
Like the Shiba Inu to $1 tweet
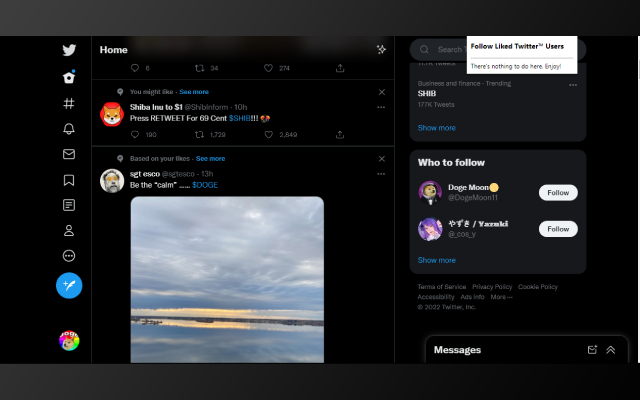(x=268, y=135)
